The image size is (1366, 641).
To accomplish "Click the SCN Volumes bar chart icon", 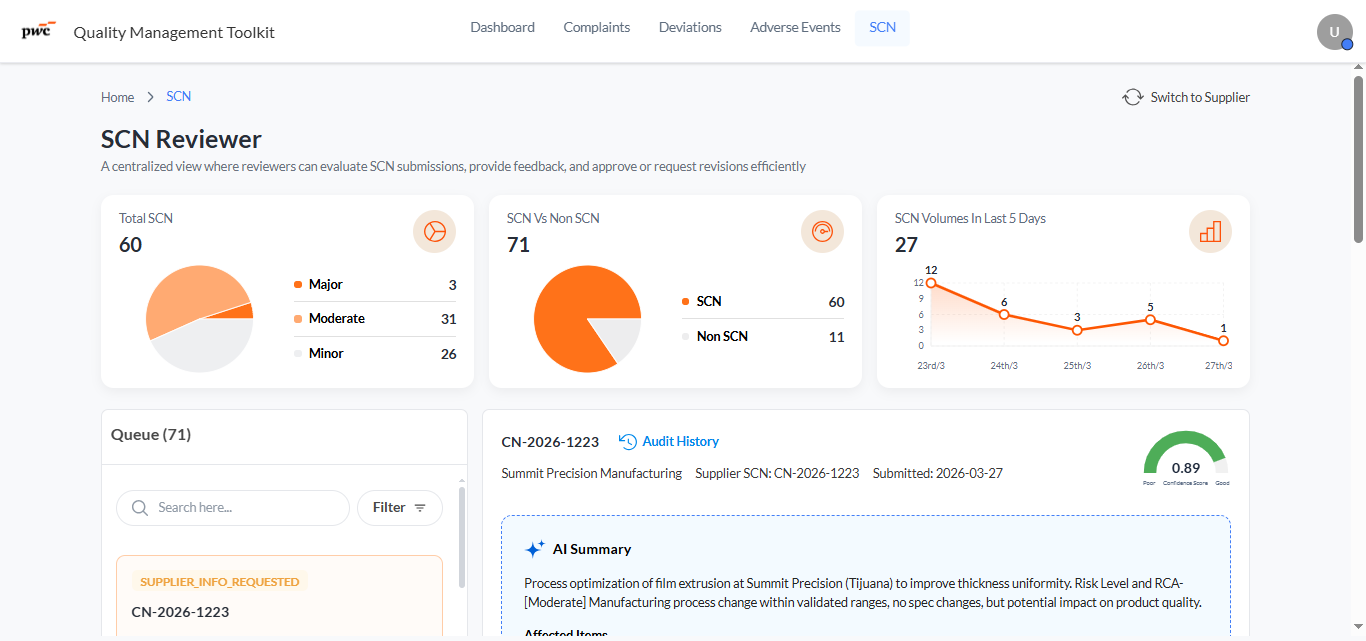I will [1211, 232].
